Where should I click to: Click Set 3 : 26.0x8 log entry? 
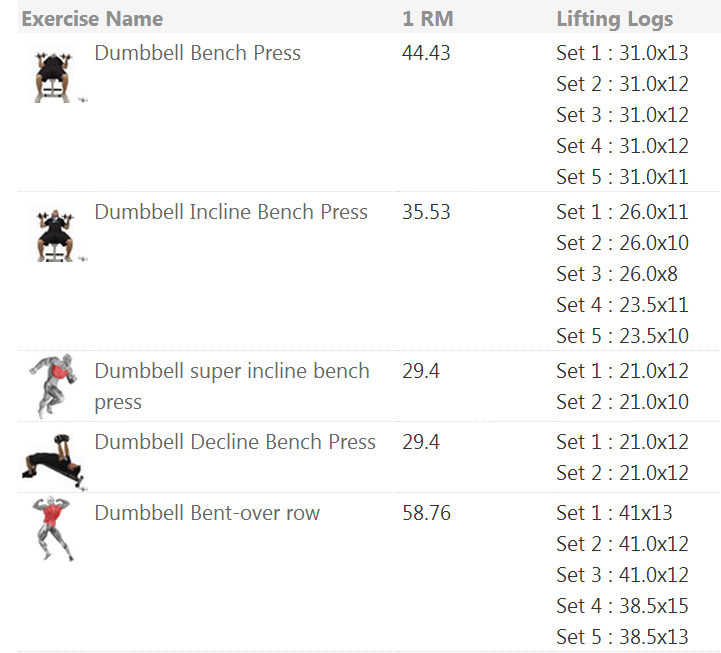(617, 274)
